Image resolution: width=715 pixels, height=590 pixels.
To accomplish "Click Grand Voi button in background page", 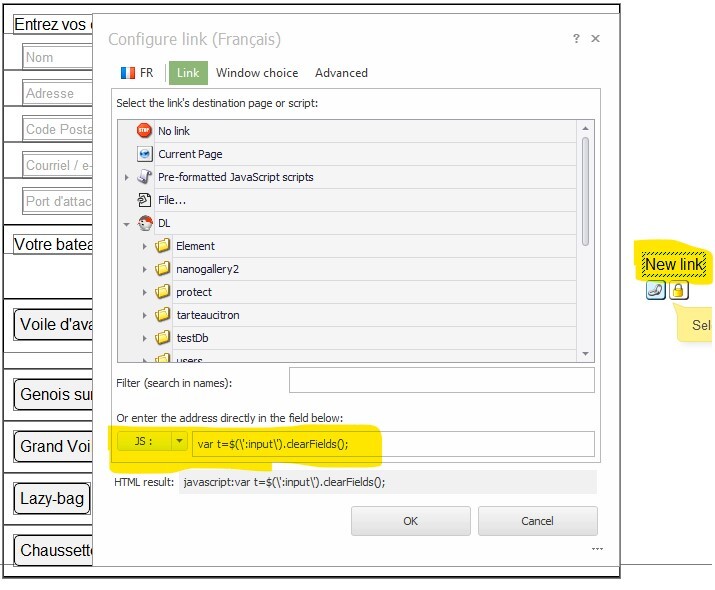I will (53, 446).
